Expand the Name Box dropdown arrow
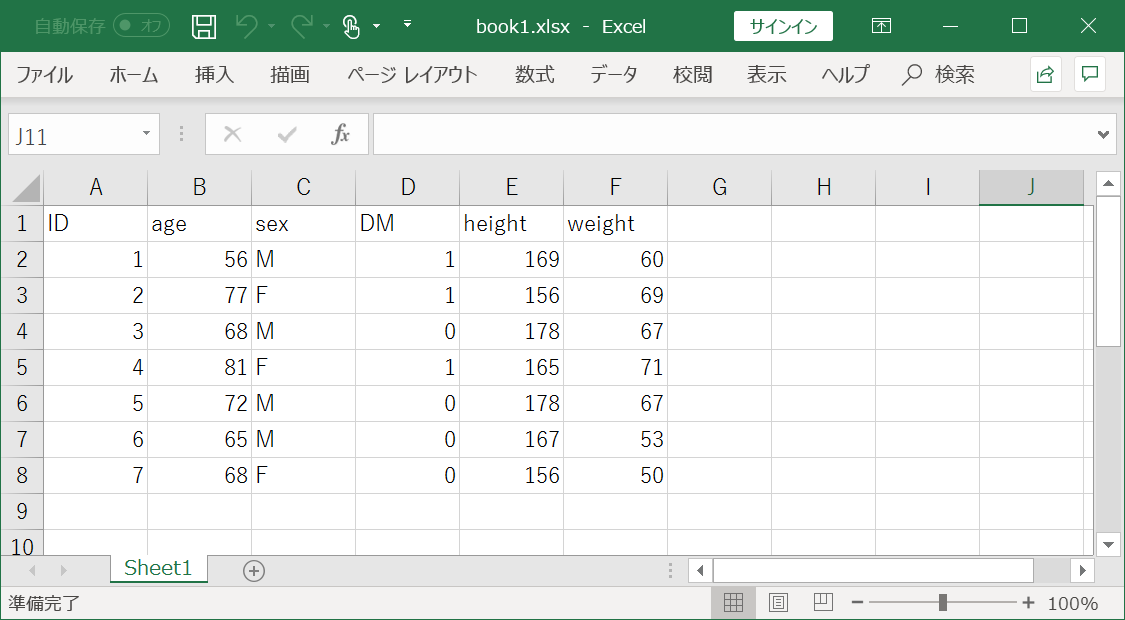This screenshot has width=1125, height=620. (146, 134)
